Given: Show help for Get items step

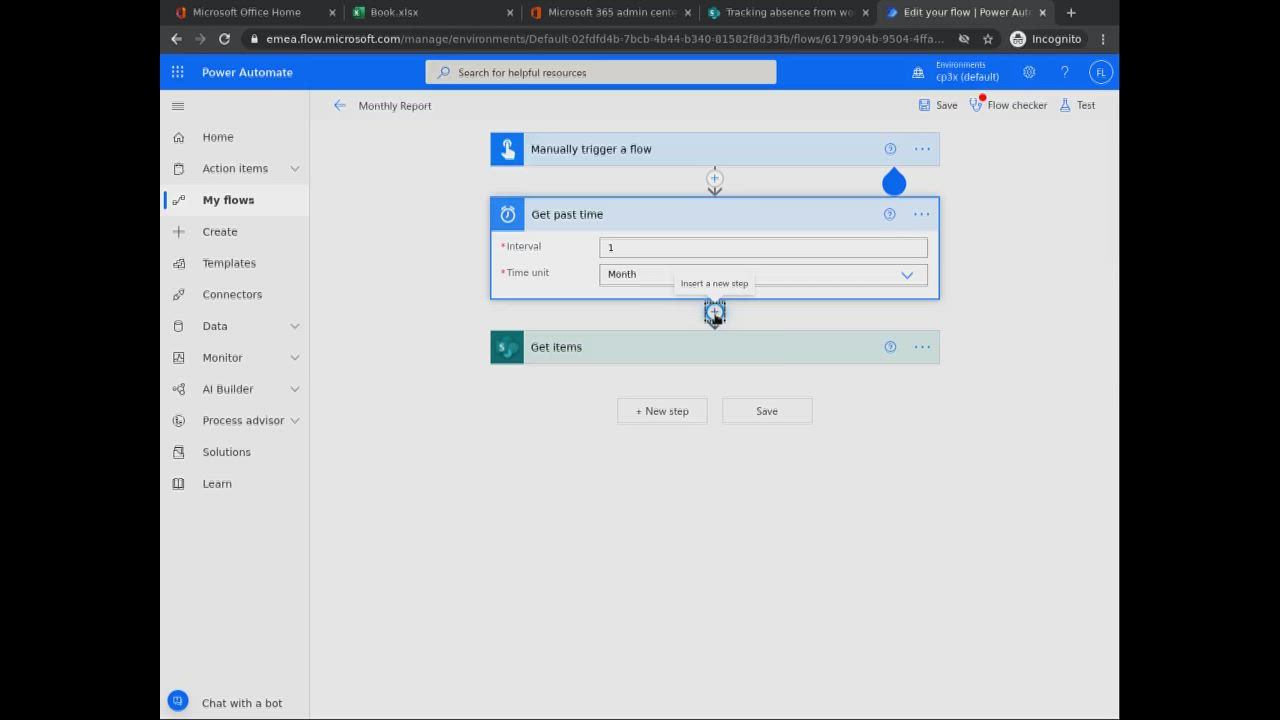Looking at the screenshot, I should [890, 347].
